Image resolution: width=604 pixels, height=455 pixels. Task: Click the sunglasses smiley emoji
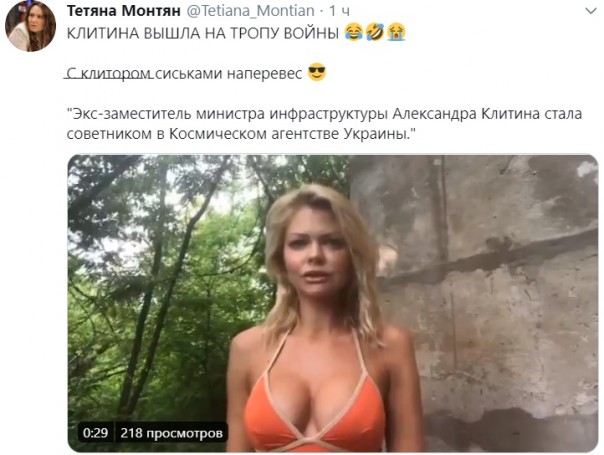[x=317, y=72]
